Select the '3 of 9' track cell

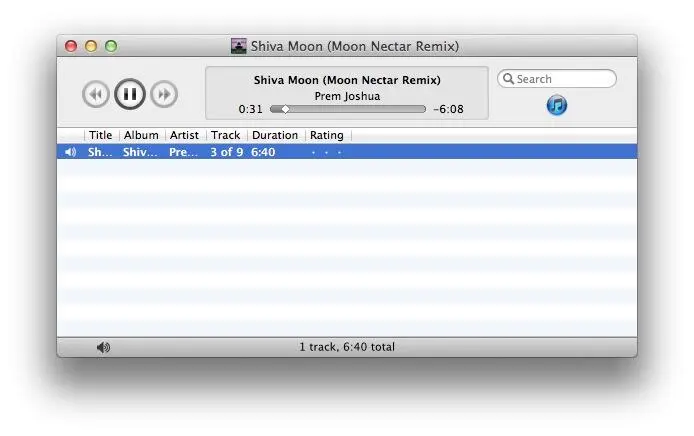click(x=226, y=152)
